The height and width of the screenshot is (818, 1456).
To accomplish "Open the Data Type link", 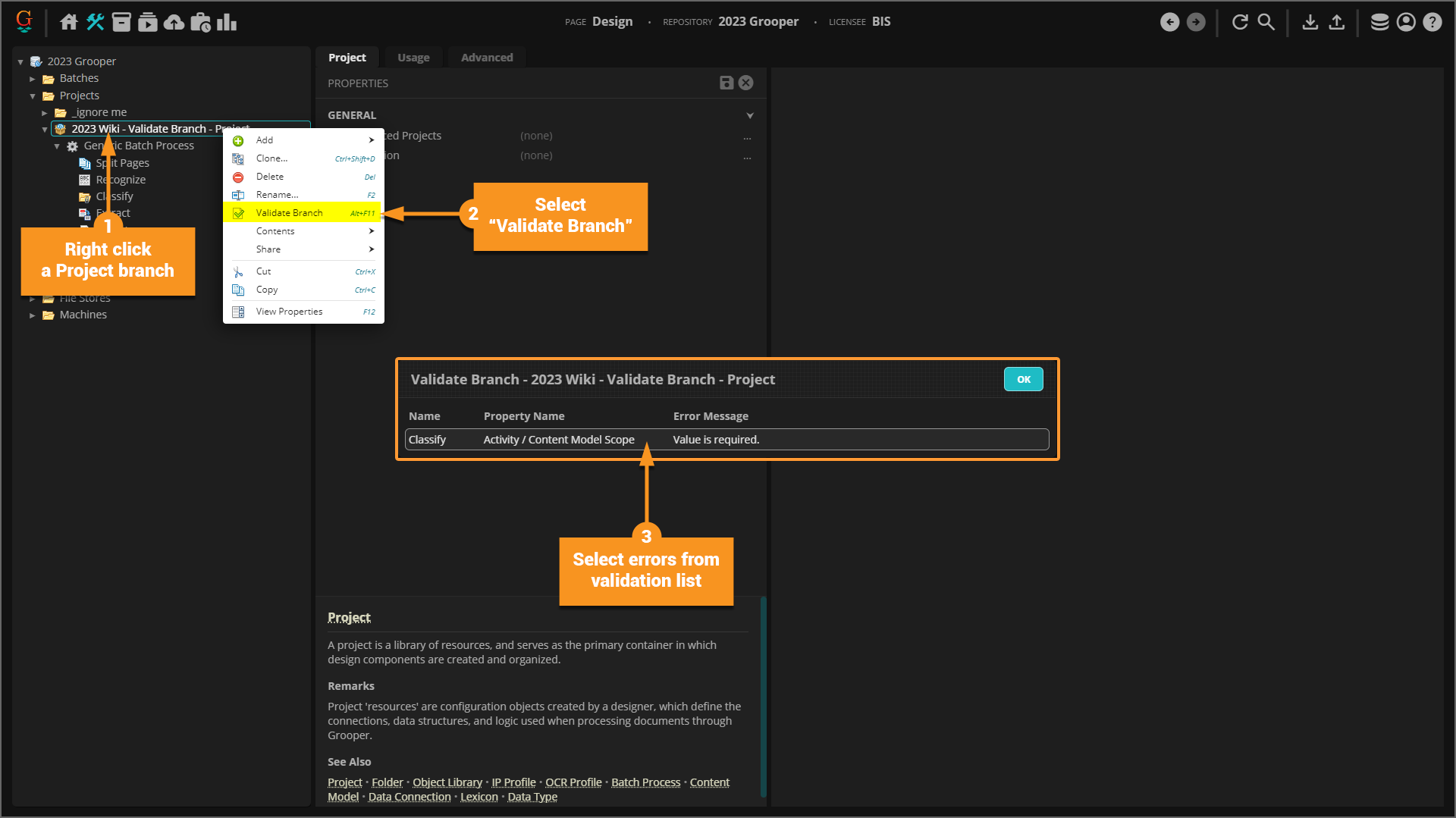I will tap(532, 797).
